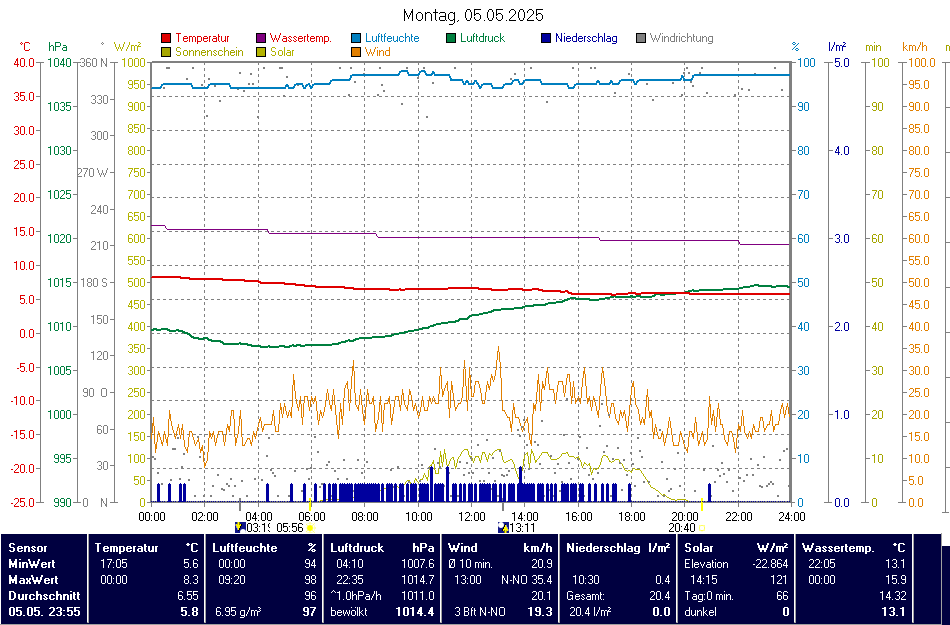The width and height of the screenshot is (950, 625).
Task: Select the Temperatur legend label
Action: (x=202, y=38)
